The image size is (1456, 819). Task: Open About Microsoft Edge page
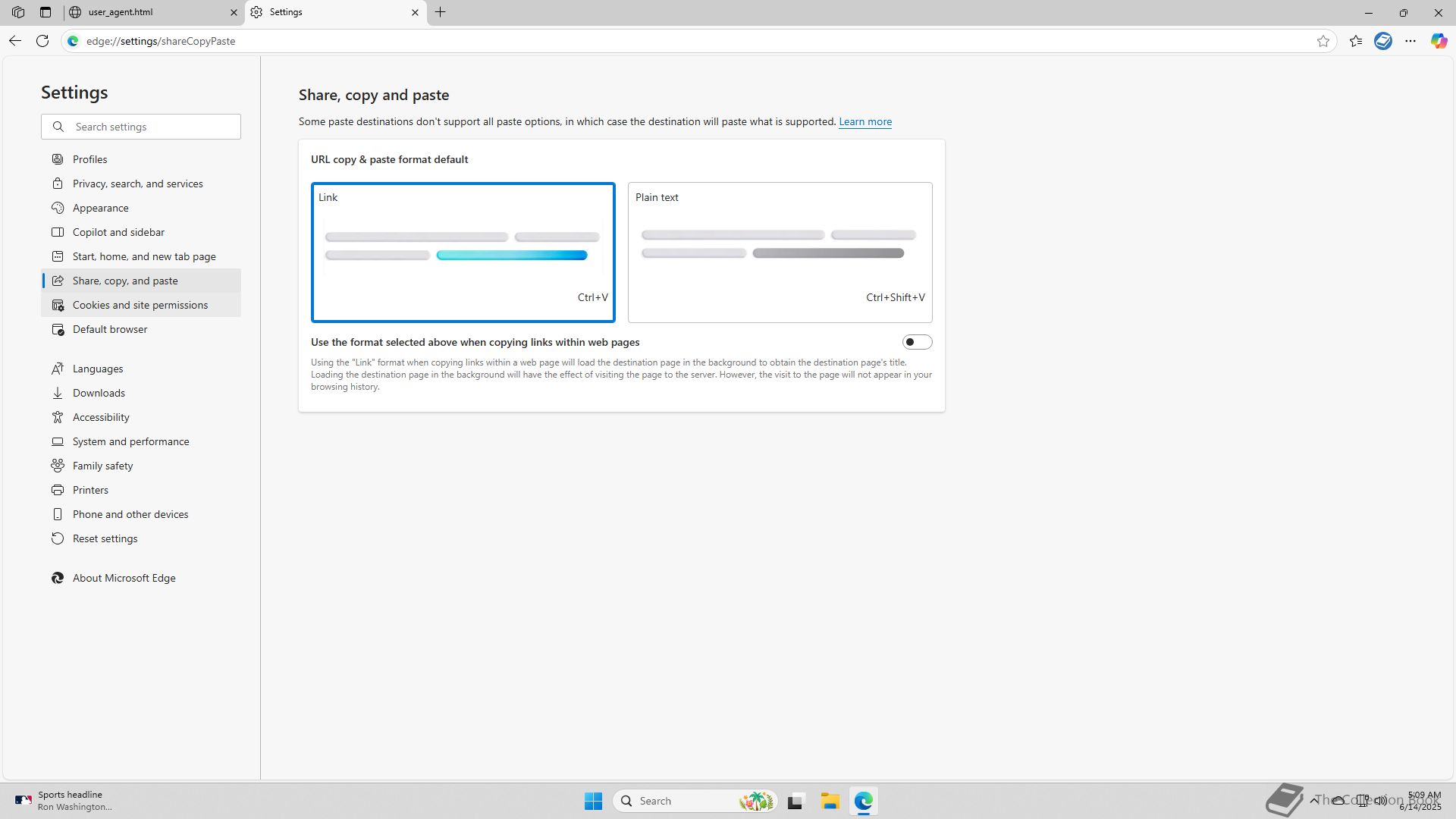124,578
